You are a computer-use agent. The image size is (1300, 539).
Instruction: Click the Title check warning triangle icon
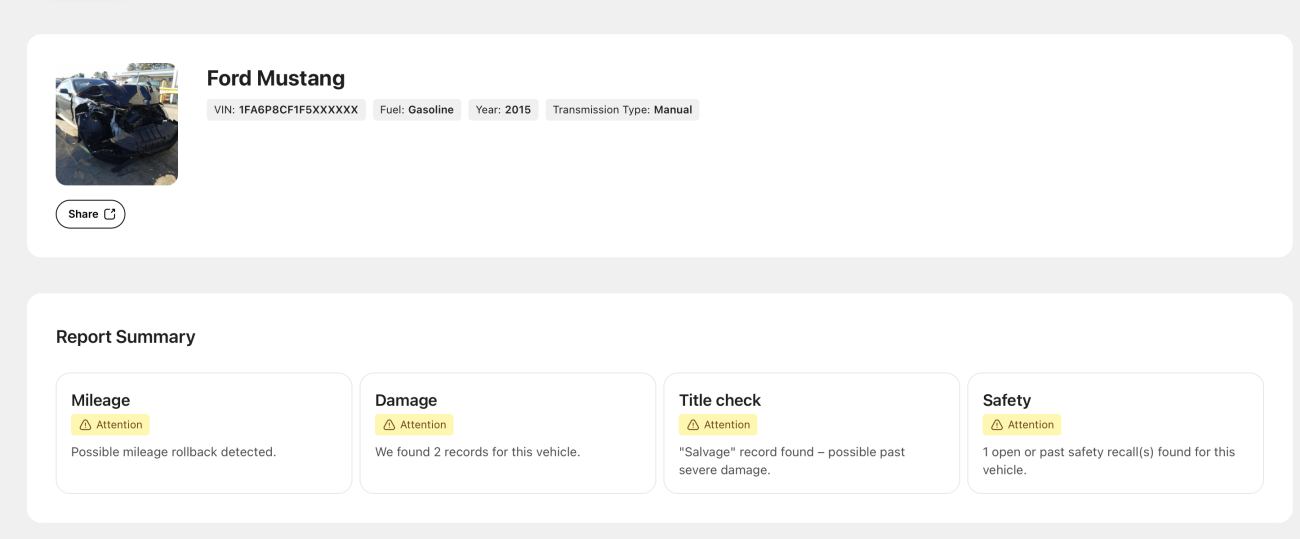tap(693, 425)
